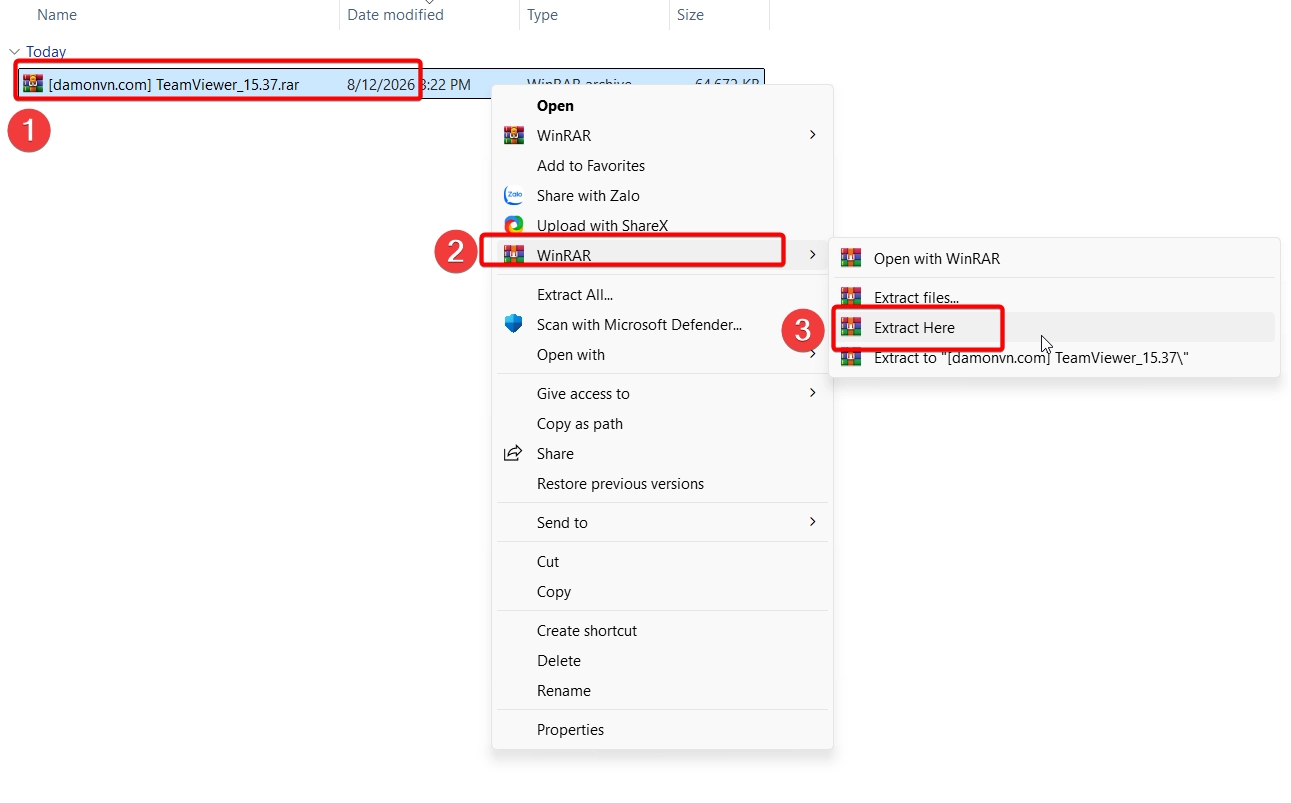Click icon beside Extract files...

pos(851,297)
